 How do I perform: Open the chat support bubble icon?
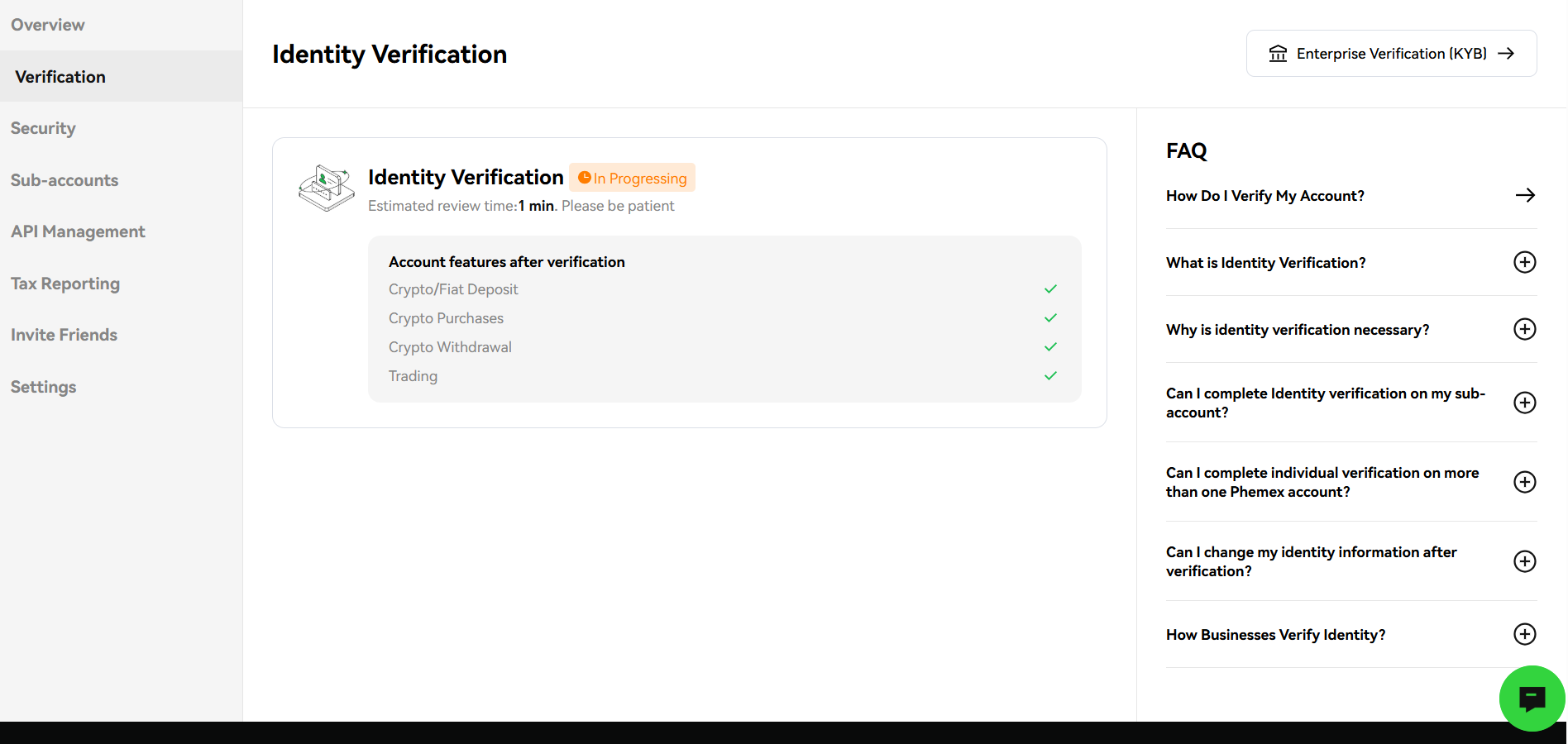(x=1532, y=699)
